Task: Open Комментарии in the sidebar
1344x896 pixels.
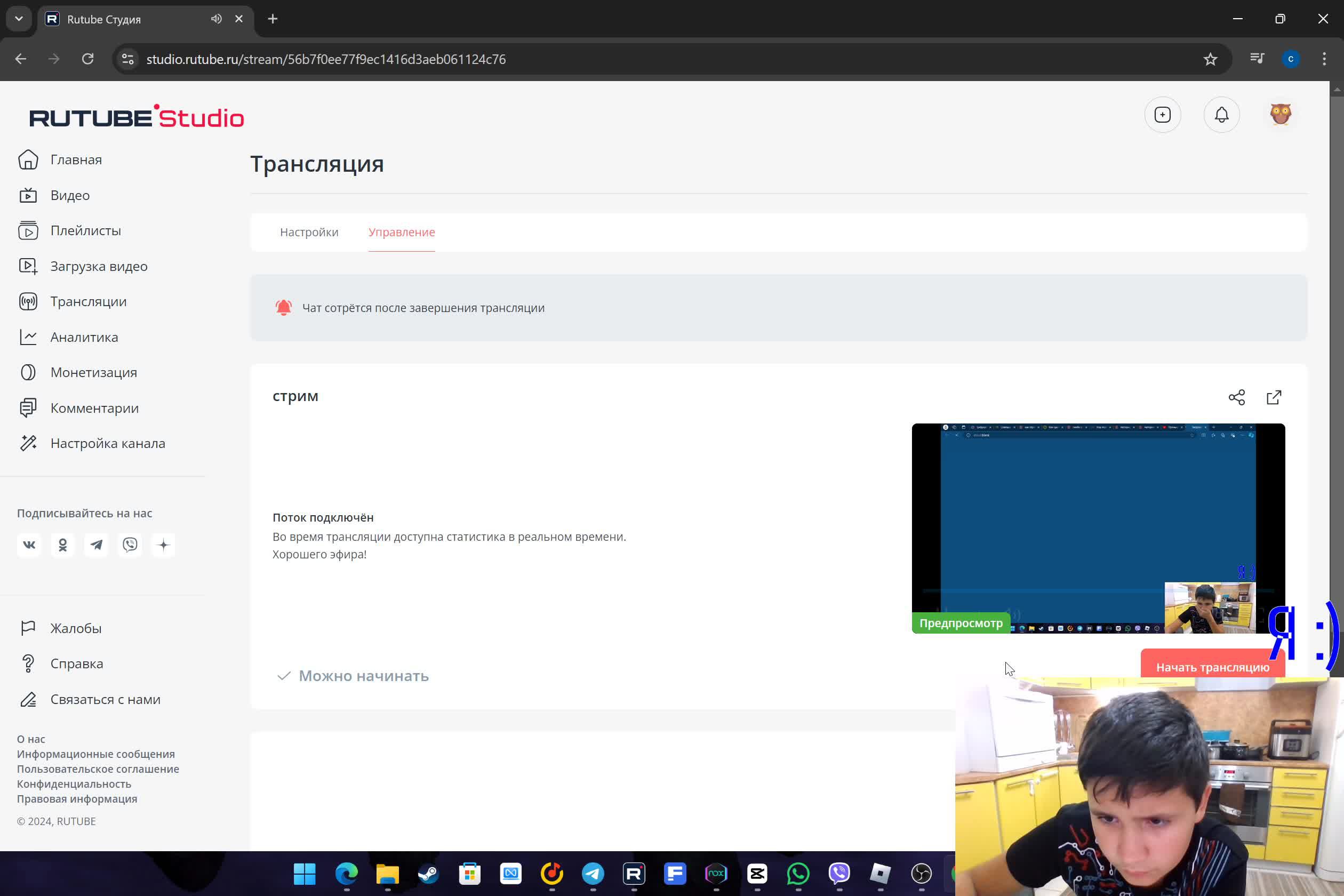Action: (78, 408)
